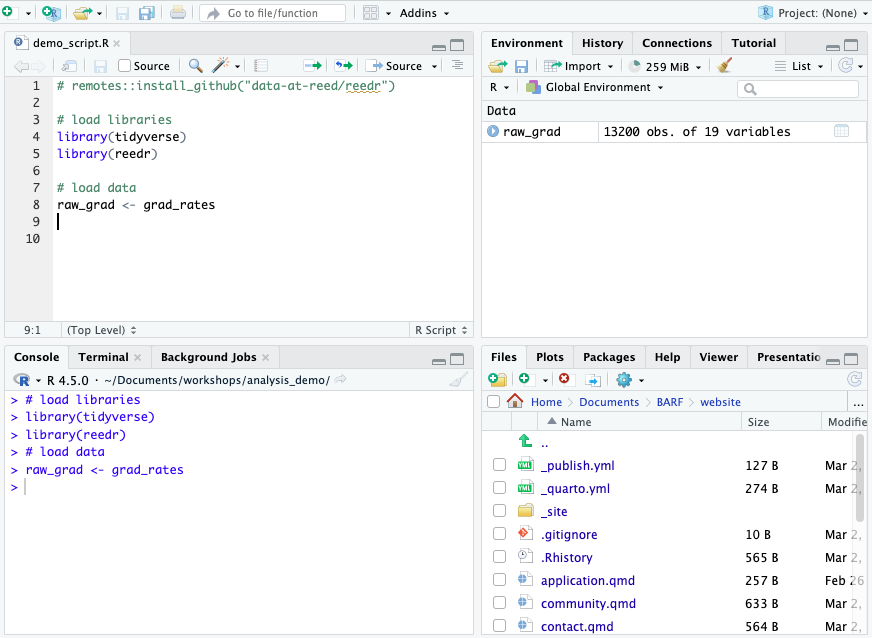Switch to the Terminal tab
The width and height of the screenshot is (872, 638).
click(103, 357)
